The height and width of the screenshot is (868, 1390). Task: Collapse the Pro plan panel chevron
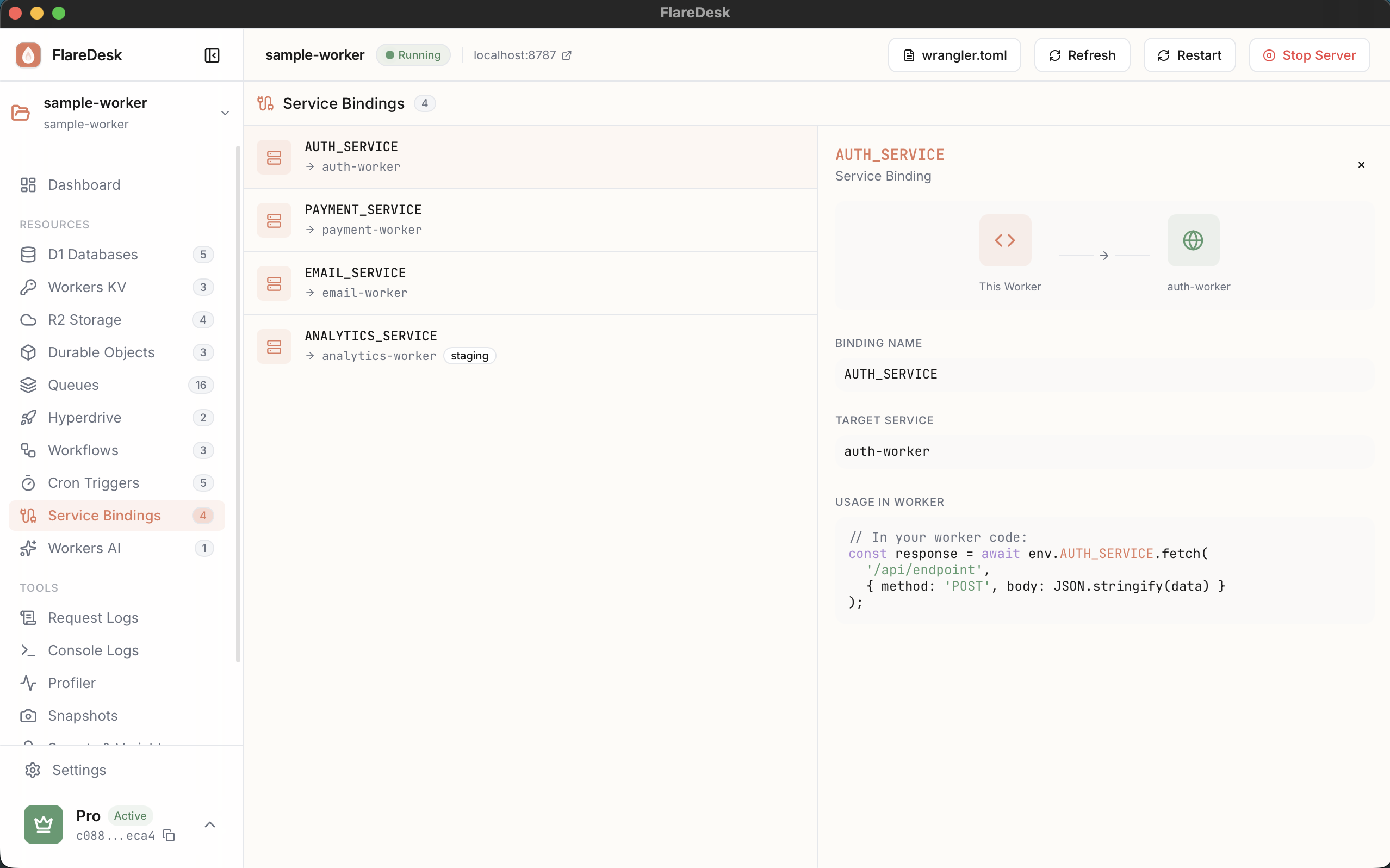point(209,824)
